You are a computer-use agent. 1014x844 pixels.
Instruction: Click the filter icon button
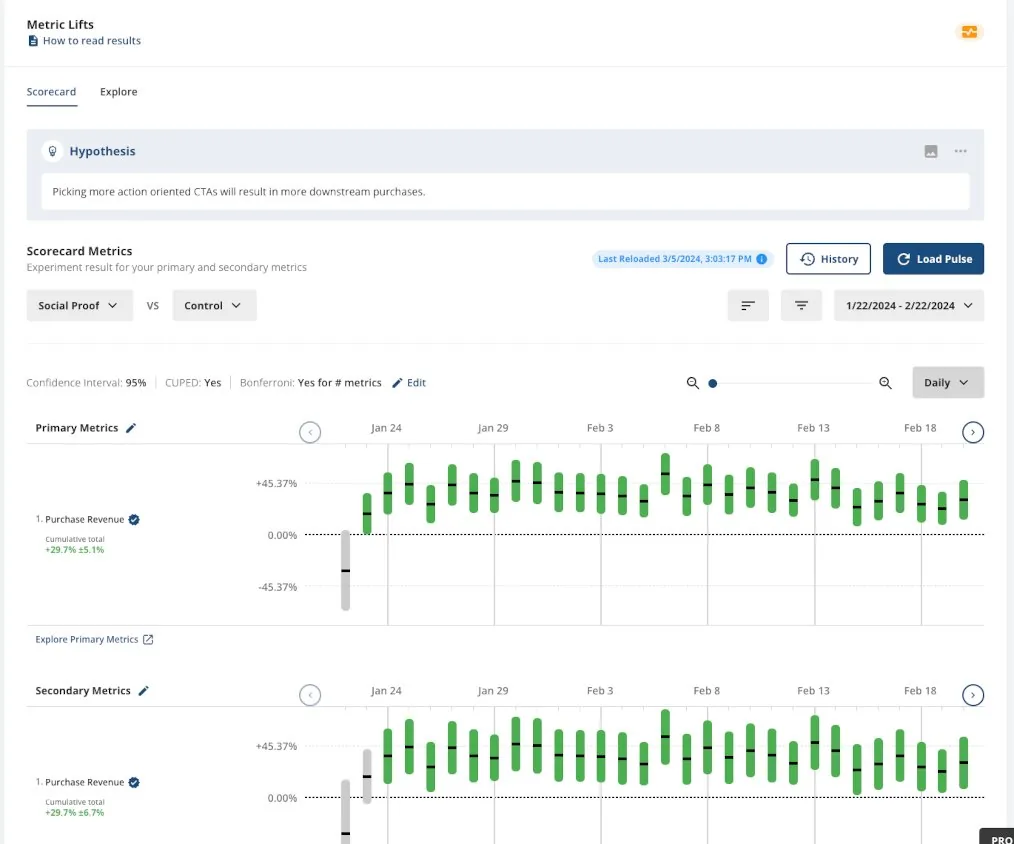coord(801,305)
